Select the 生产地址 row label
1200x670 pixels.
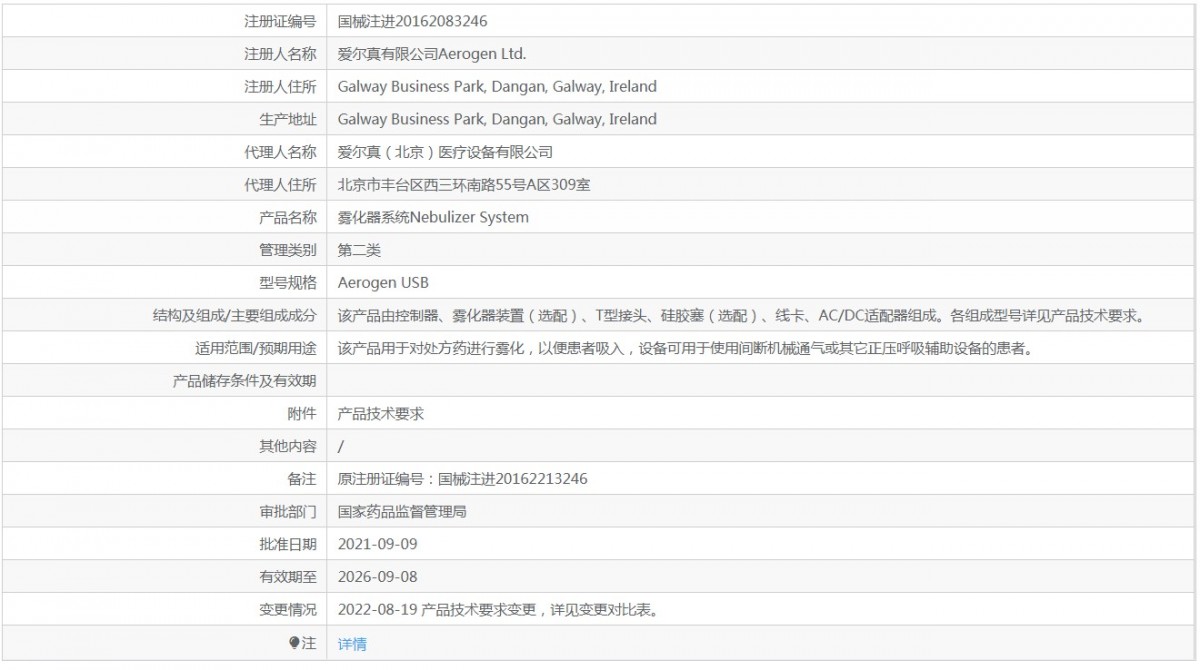288,119
